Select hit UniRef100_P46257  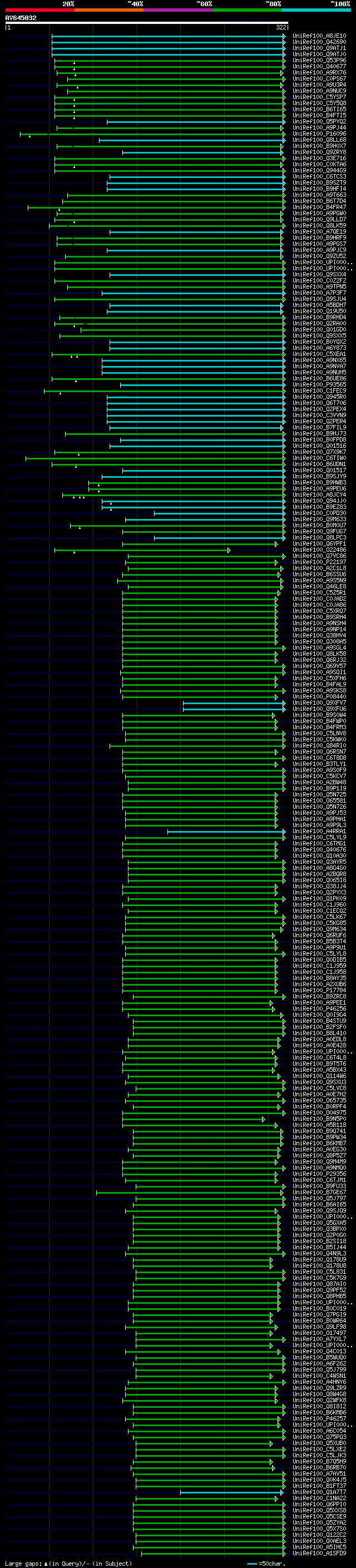(x=319, y=1418)
